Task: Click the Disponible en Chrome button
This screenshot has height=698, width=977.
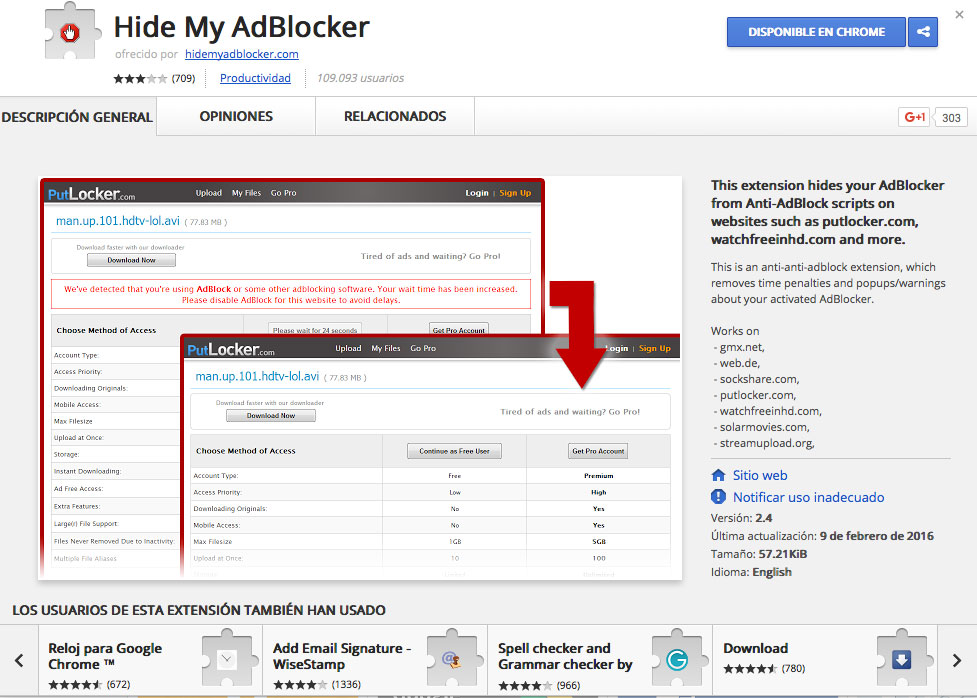Action: point(816,32)
